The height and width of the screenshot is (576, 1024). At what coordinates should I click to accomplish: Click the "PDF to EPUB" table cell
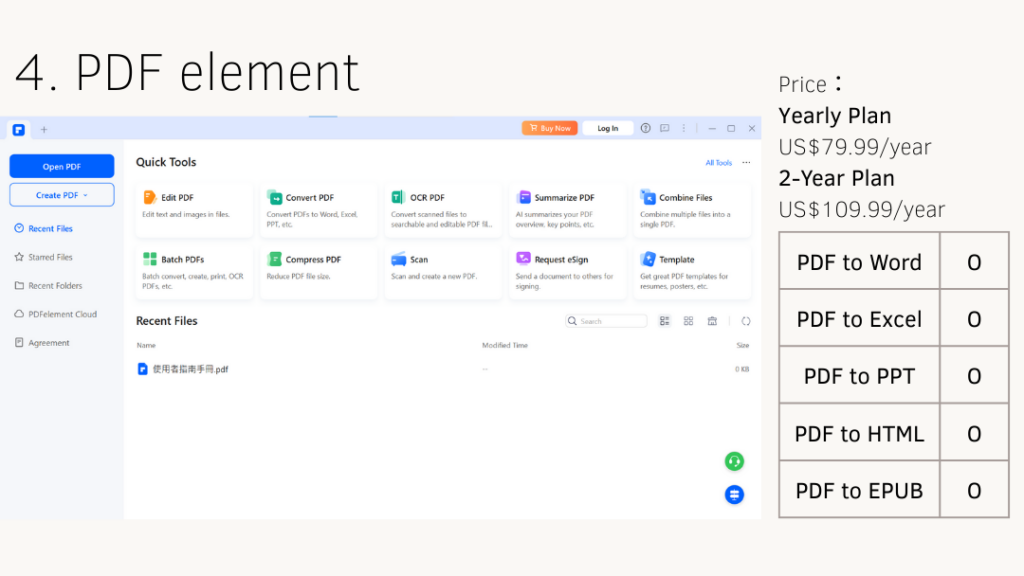(859, 490)
